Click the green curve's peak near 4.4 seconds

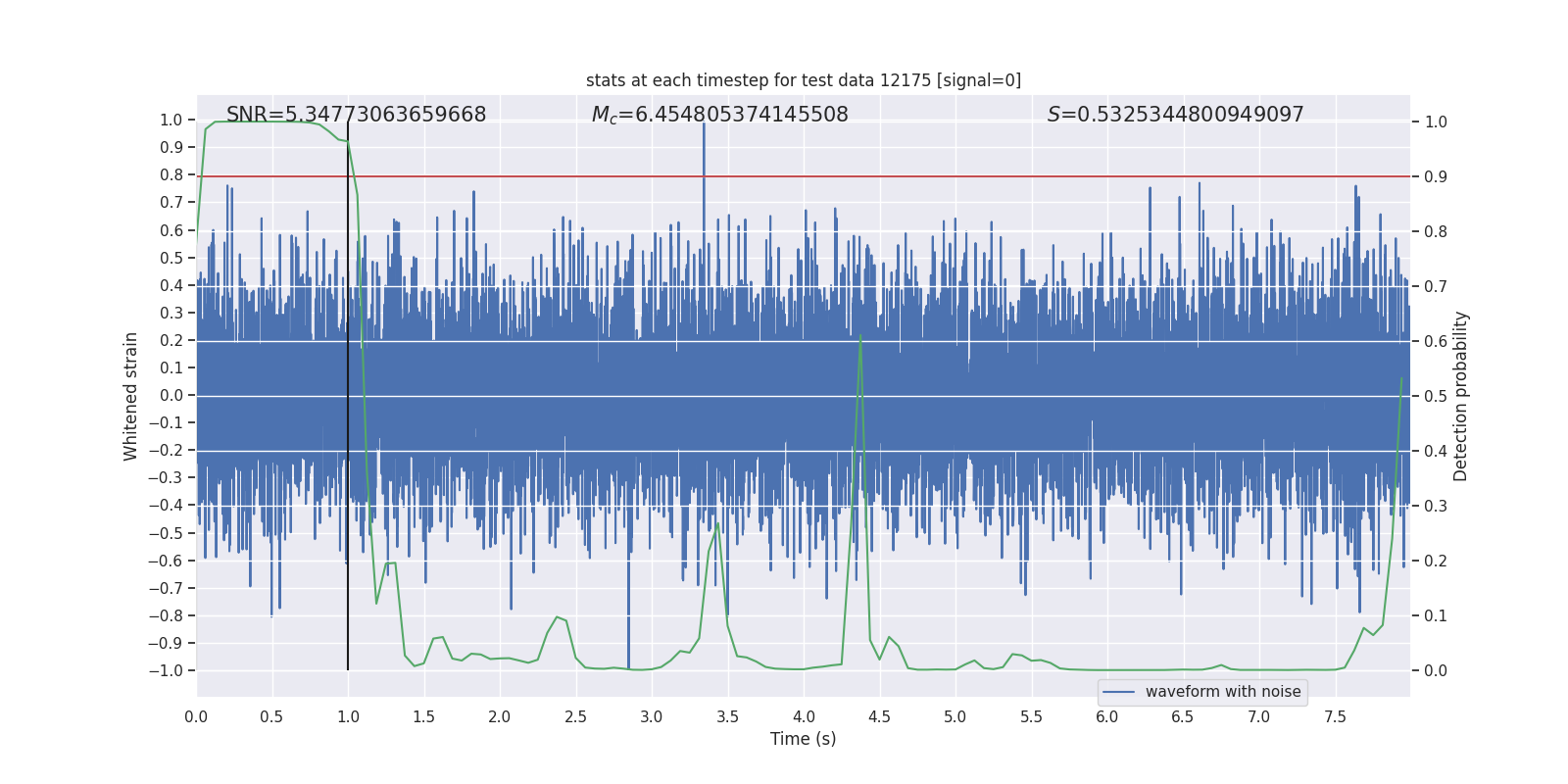[860, 337]
